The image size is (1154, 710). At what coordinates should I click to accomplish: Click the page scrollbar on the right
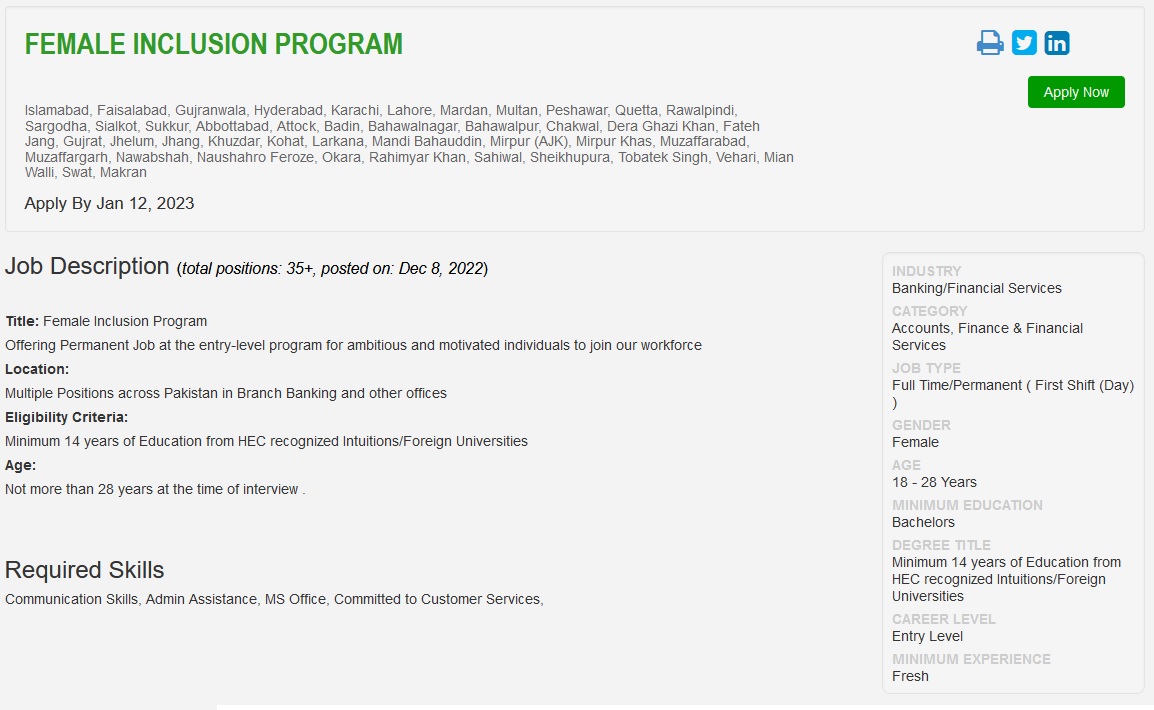[1150, 355]
